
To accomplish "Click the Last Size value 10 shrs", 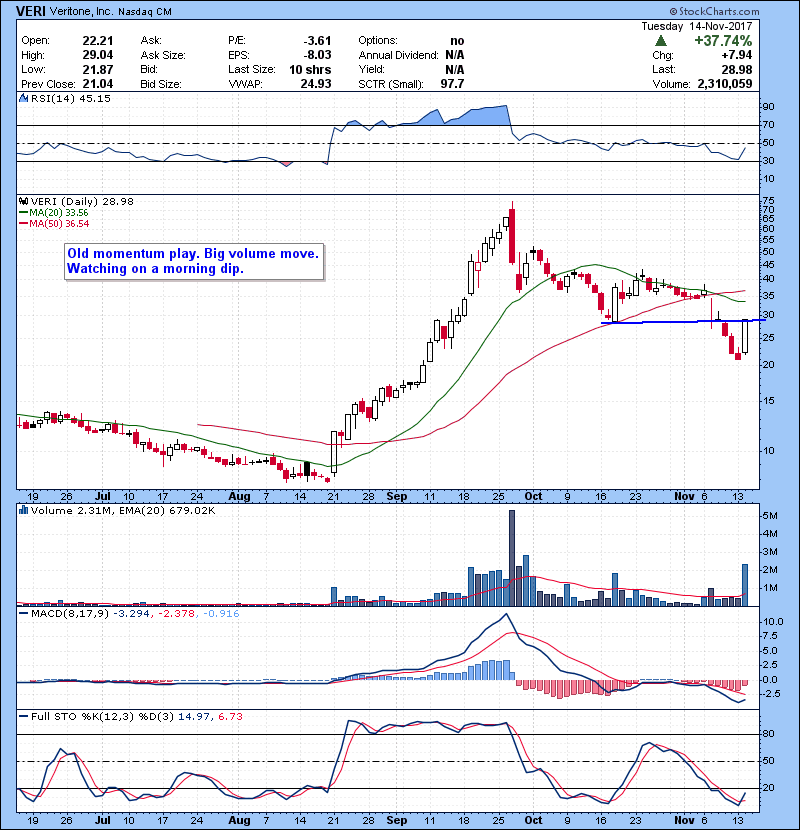I will coord(310,69).
